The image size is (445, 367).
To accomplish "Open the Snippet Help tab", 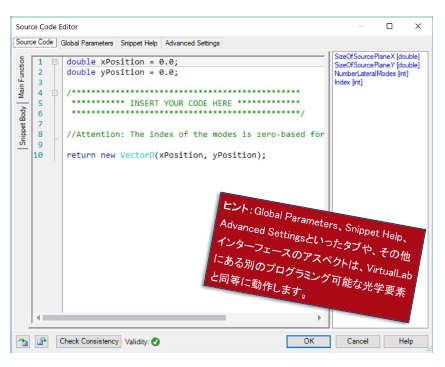I will coord(139,43).
